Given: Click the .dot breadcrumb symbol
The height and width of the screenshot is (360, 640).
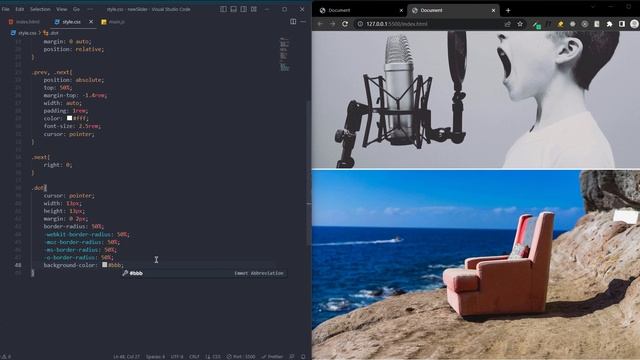Looking at the screenshot, I should (51, 33).
